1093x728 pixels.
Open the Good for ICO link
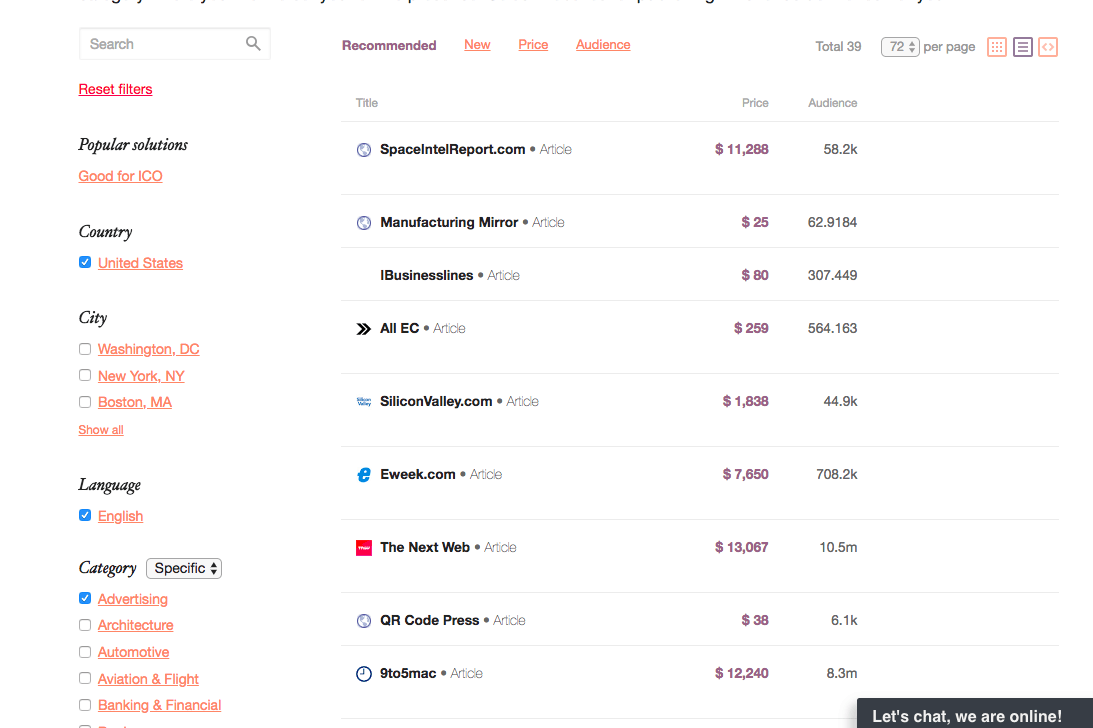121,176
